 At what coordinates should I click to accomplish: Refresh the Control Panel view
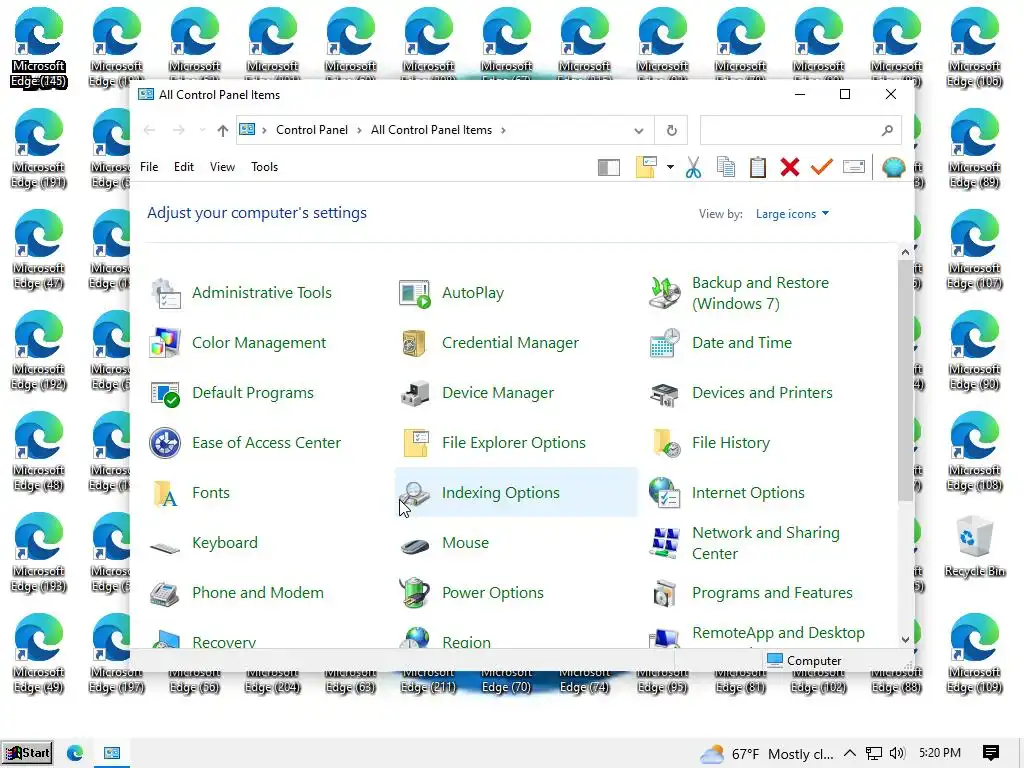click(671, 131)
